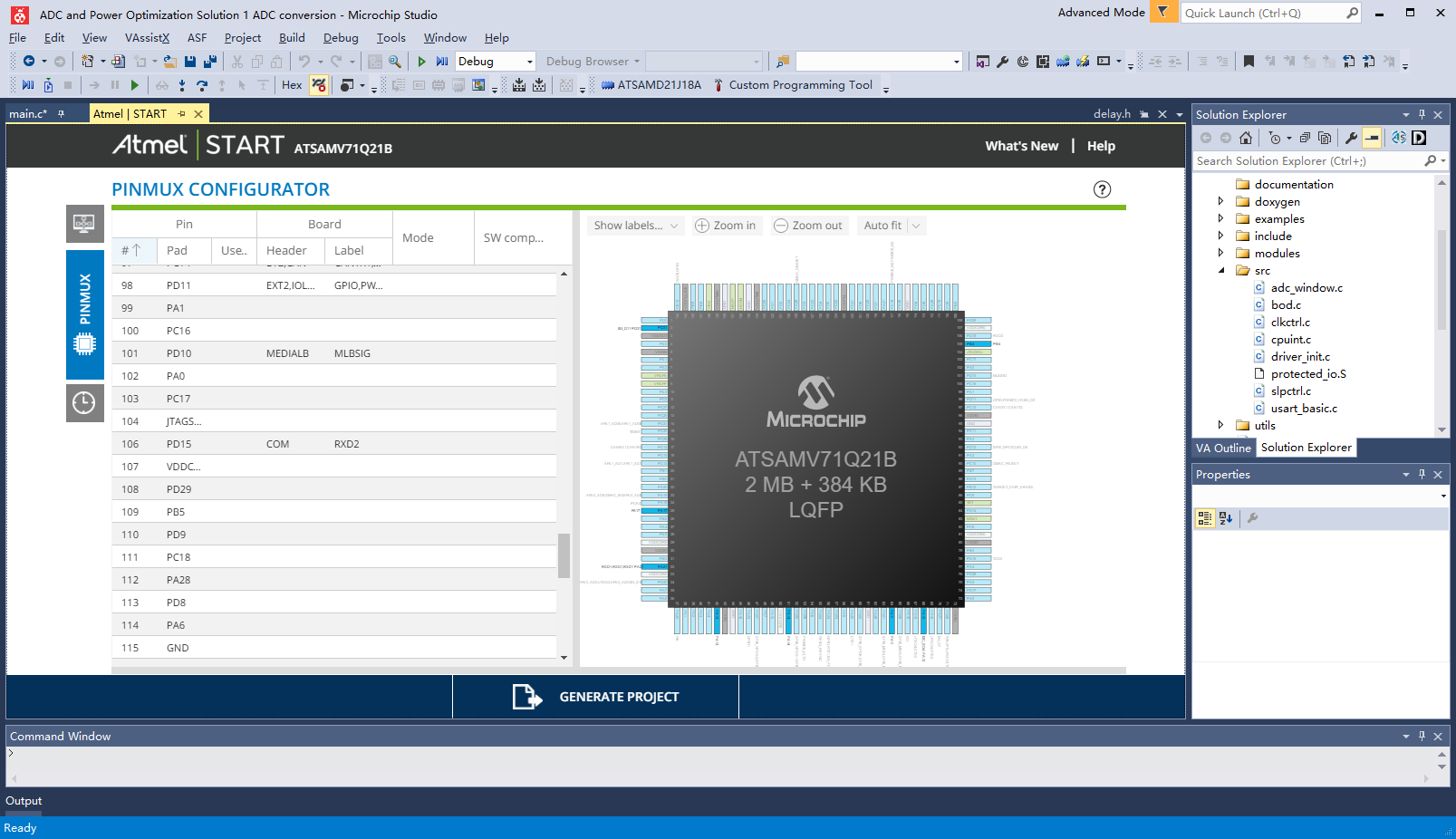
Task: Click What's New link
Action: click(1022, 146)
